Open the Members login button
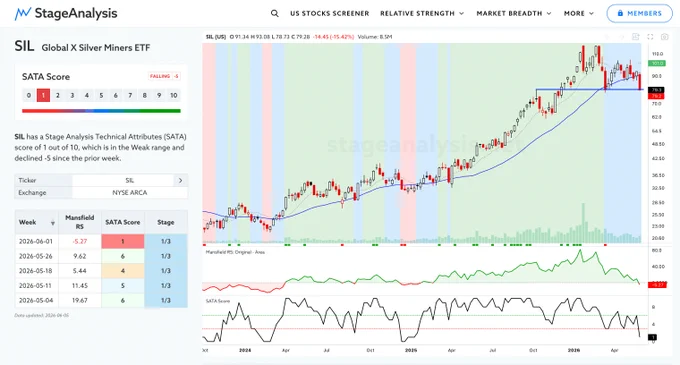 point(640,13)
